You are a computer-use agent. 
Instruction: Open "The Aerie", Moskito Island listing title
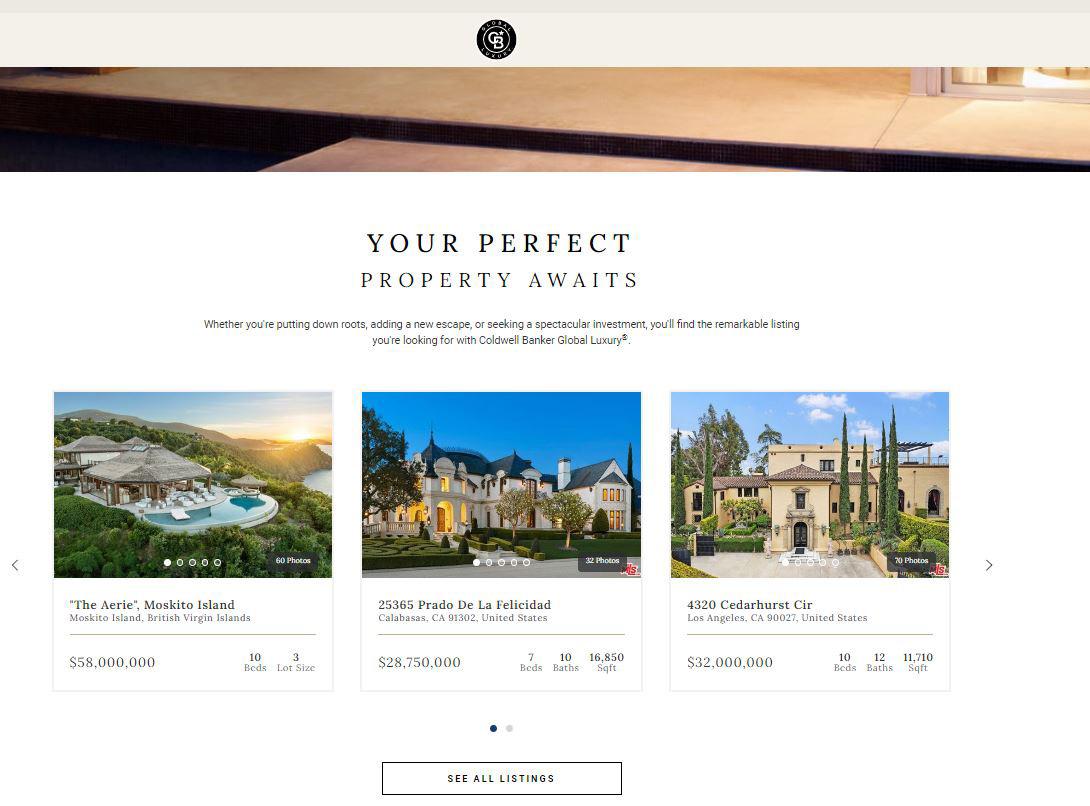coord(152,604)
